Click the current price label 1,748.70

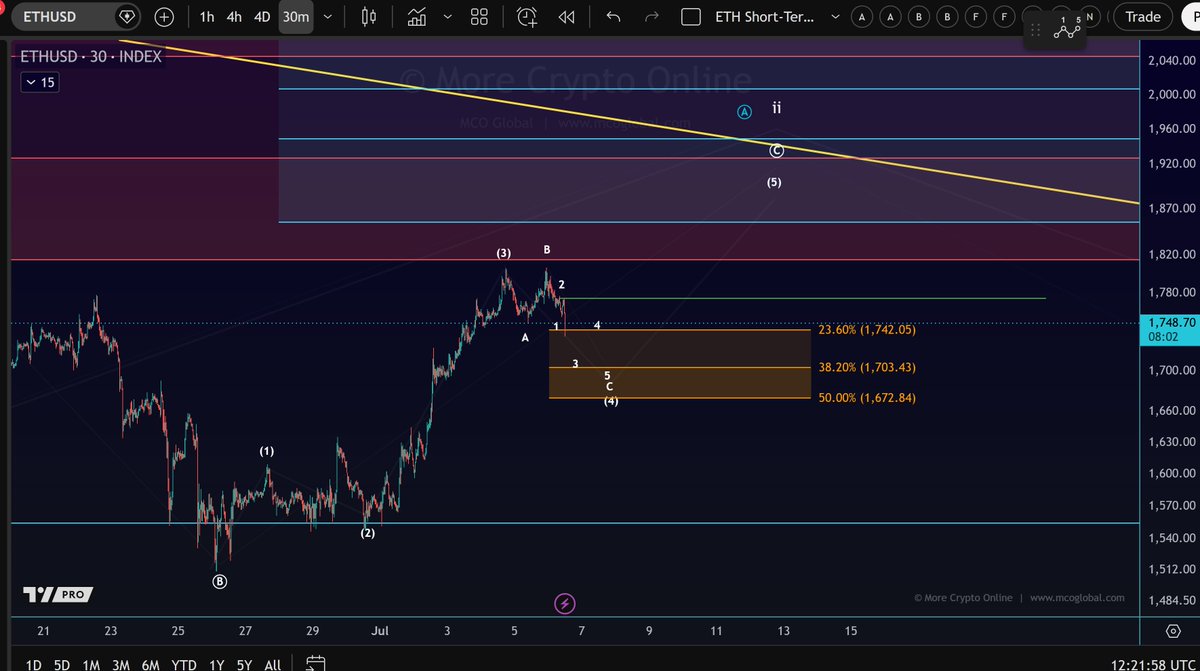[1171, 323]
